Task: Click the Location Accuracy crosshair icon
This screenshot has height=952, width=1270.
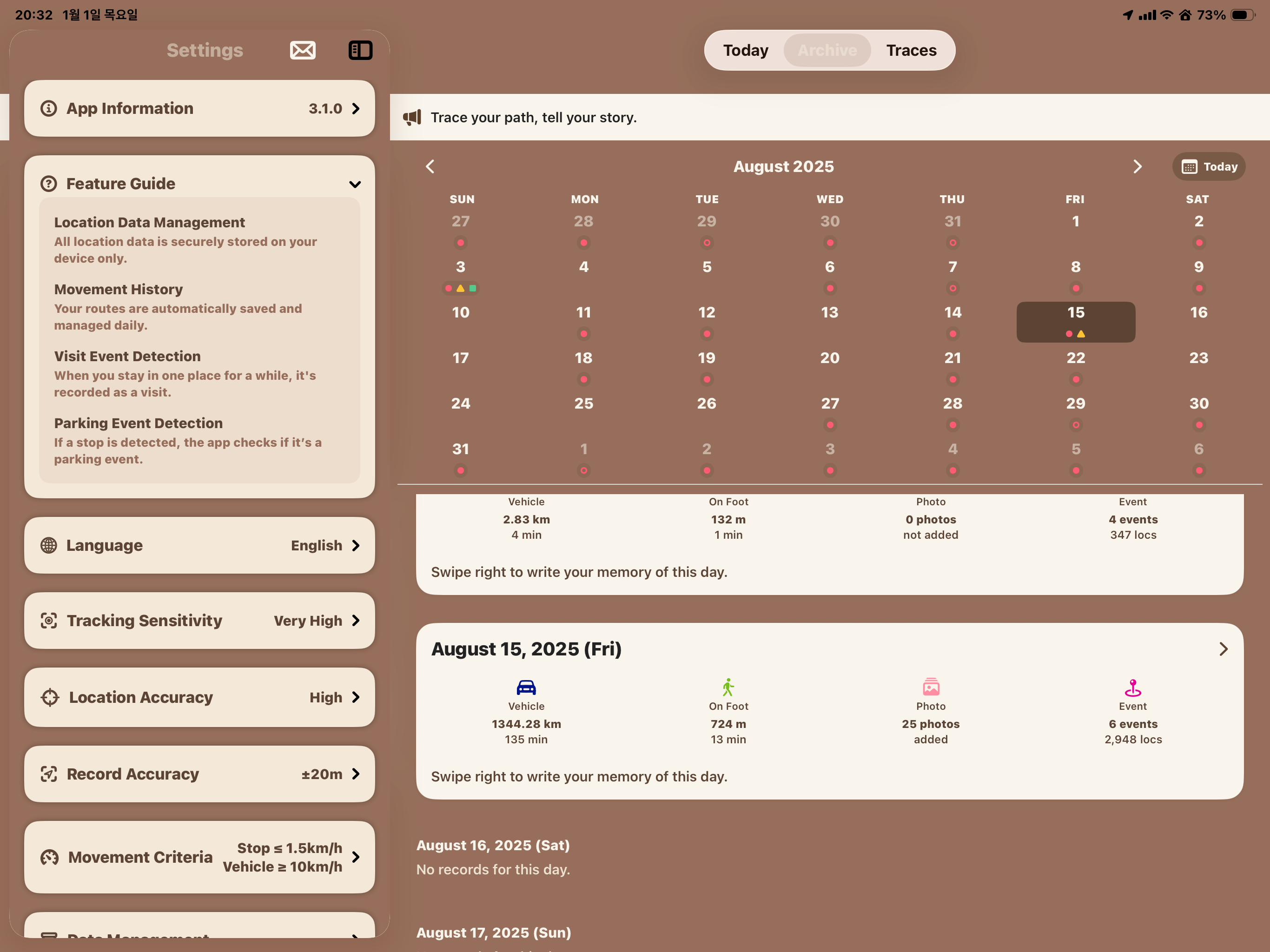Action: point(50,697)
